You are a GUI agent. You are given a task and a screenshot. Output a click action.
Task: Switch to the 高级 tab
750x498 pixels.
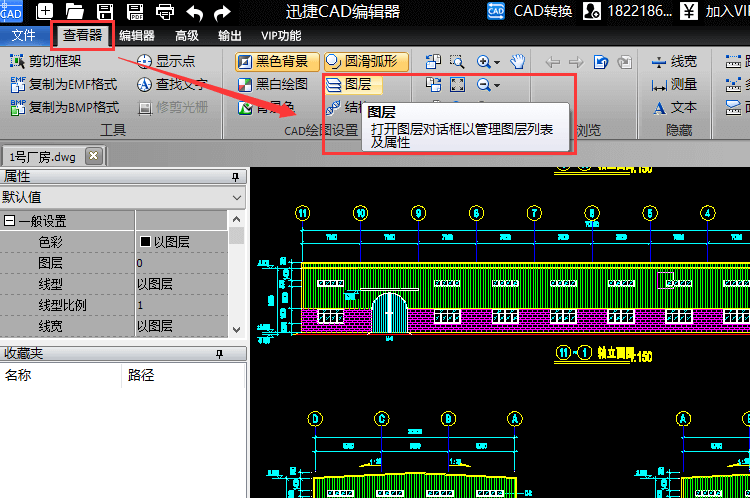click(187, 36)
